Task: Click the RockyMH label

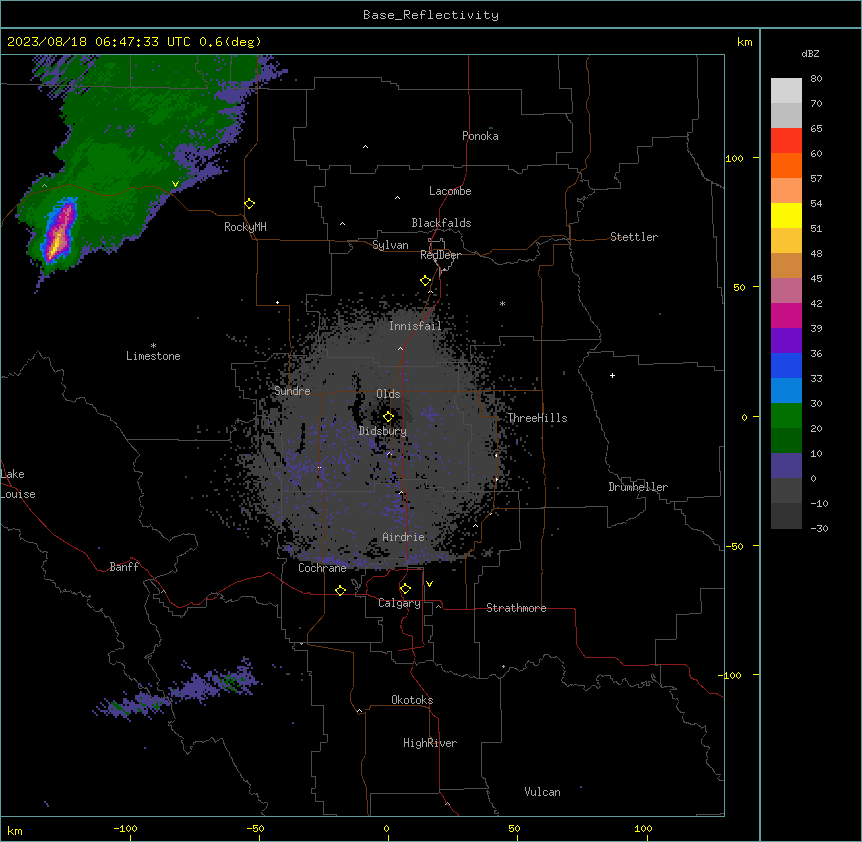Action: (245, 227)
